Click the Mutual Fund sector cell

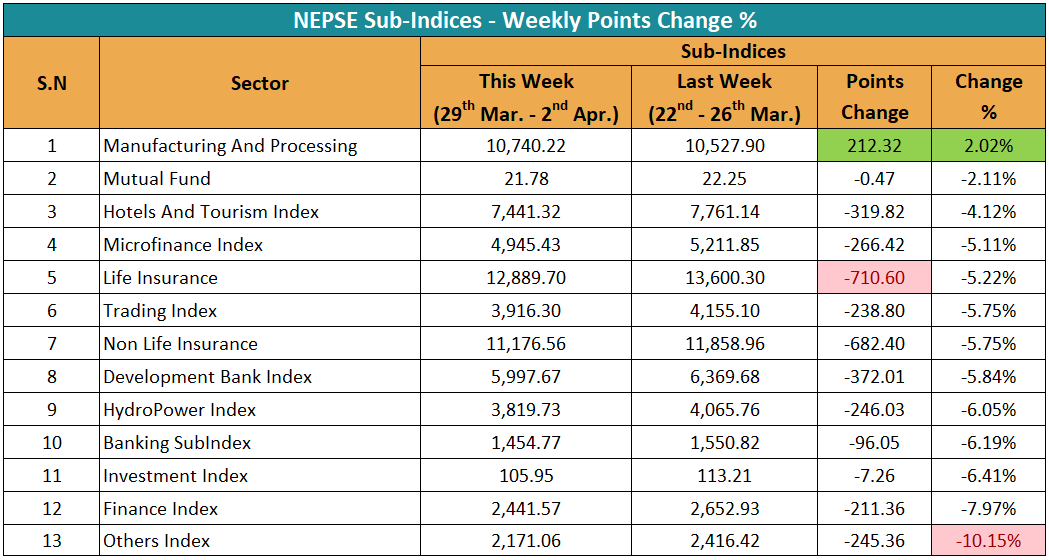(x=157, y=179)
